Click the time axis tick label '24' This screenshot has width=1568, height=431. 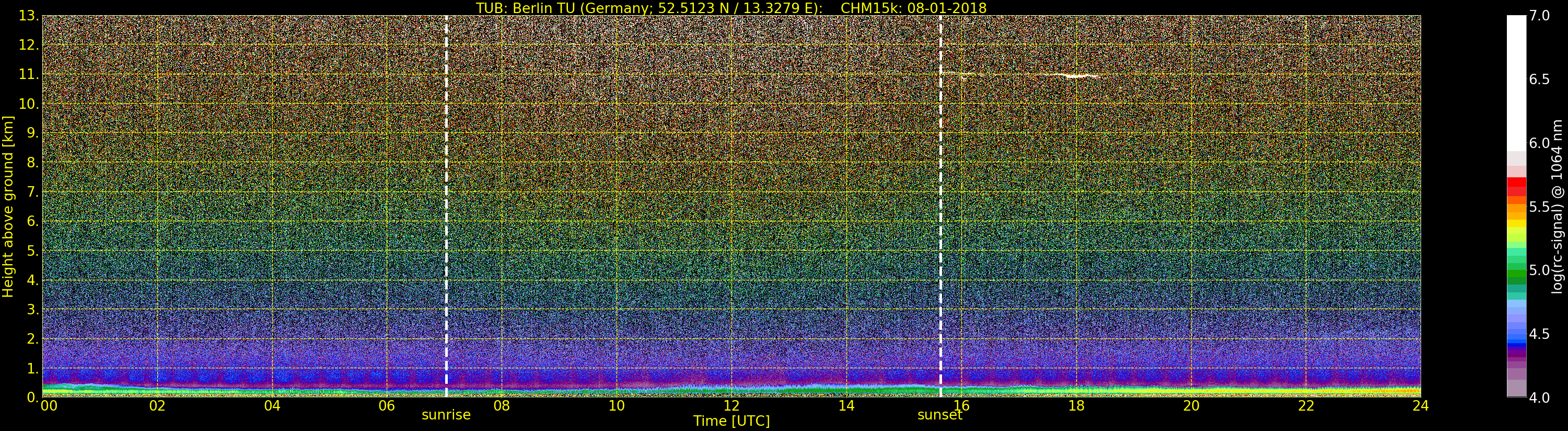(1421, 406)
